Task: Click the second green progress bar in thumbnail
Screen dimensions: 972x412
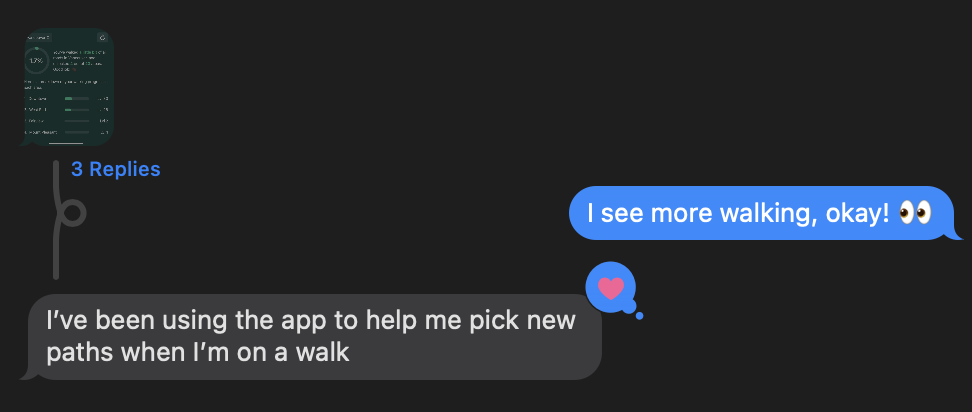Action: (77, 110)
